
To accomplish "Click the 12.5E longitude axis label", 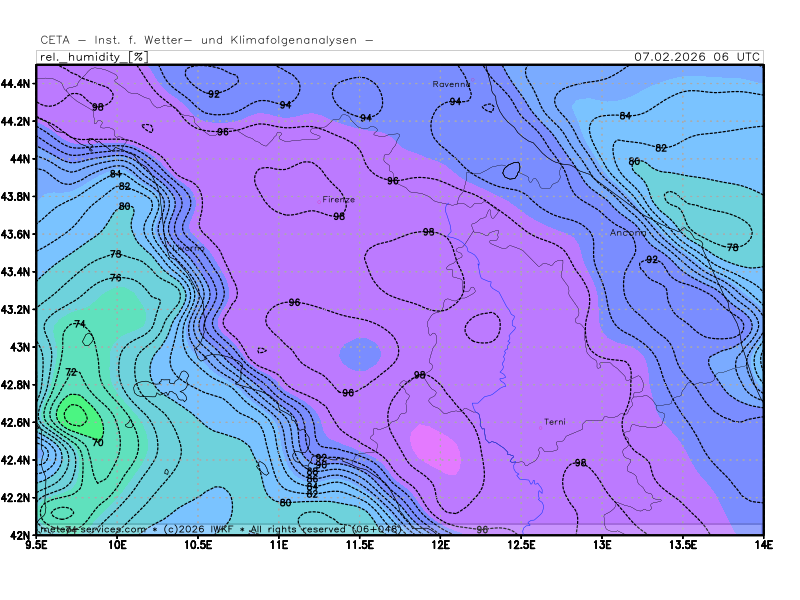I will (x=521, y=545).
